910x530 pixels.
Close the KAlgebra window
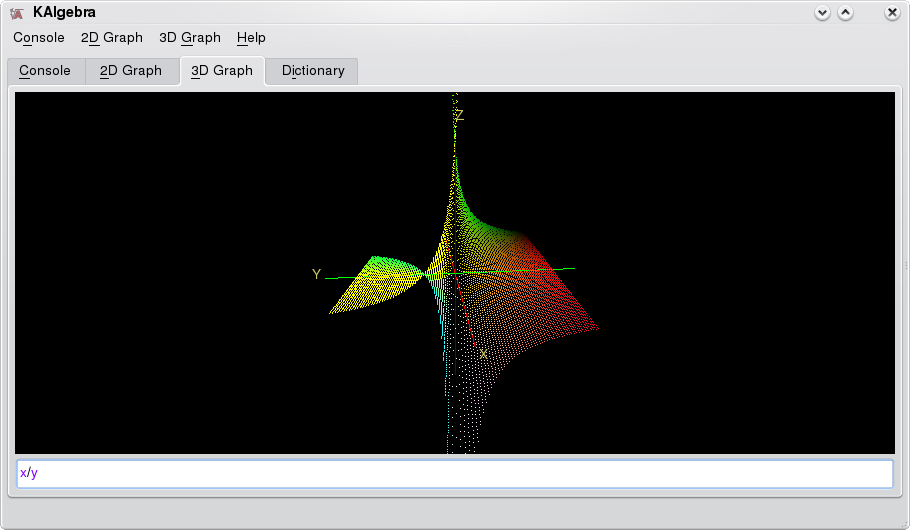click(x=892, y=13)
